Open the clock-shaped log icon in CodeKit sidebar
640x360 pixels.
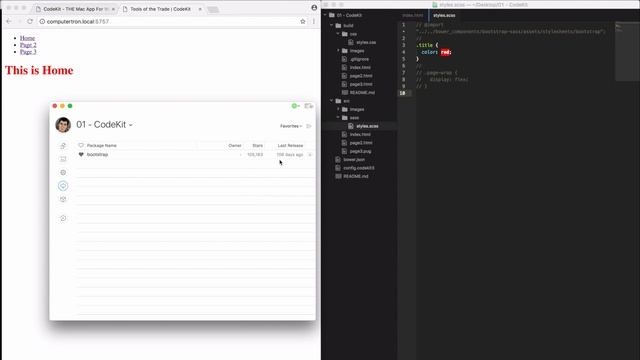pos(63,218)
